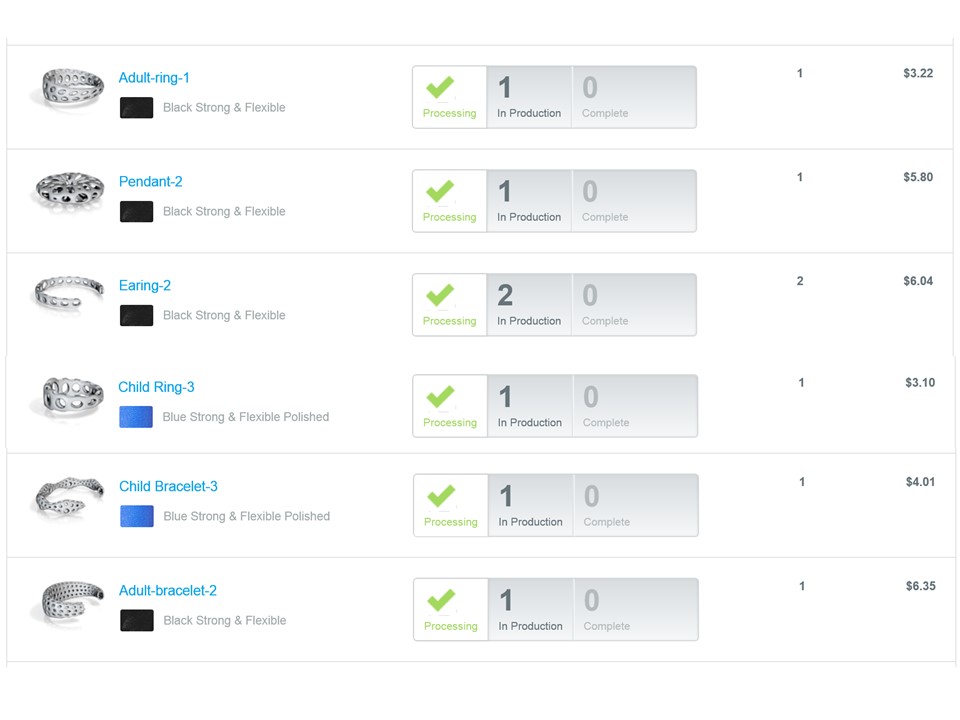This screenshot has height=720, width=960.
Task: Select the Child Ring-3 link
Action: 156,387
